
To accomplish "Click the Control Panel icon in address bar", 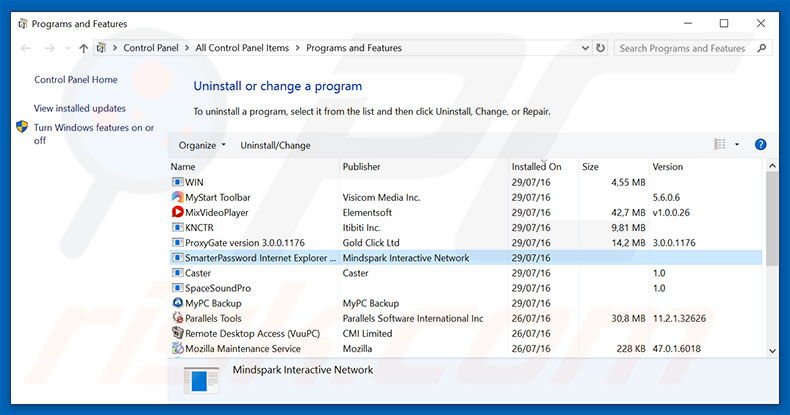I will [101, 48].
